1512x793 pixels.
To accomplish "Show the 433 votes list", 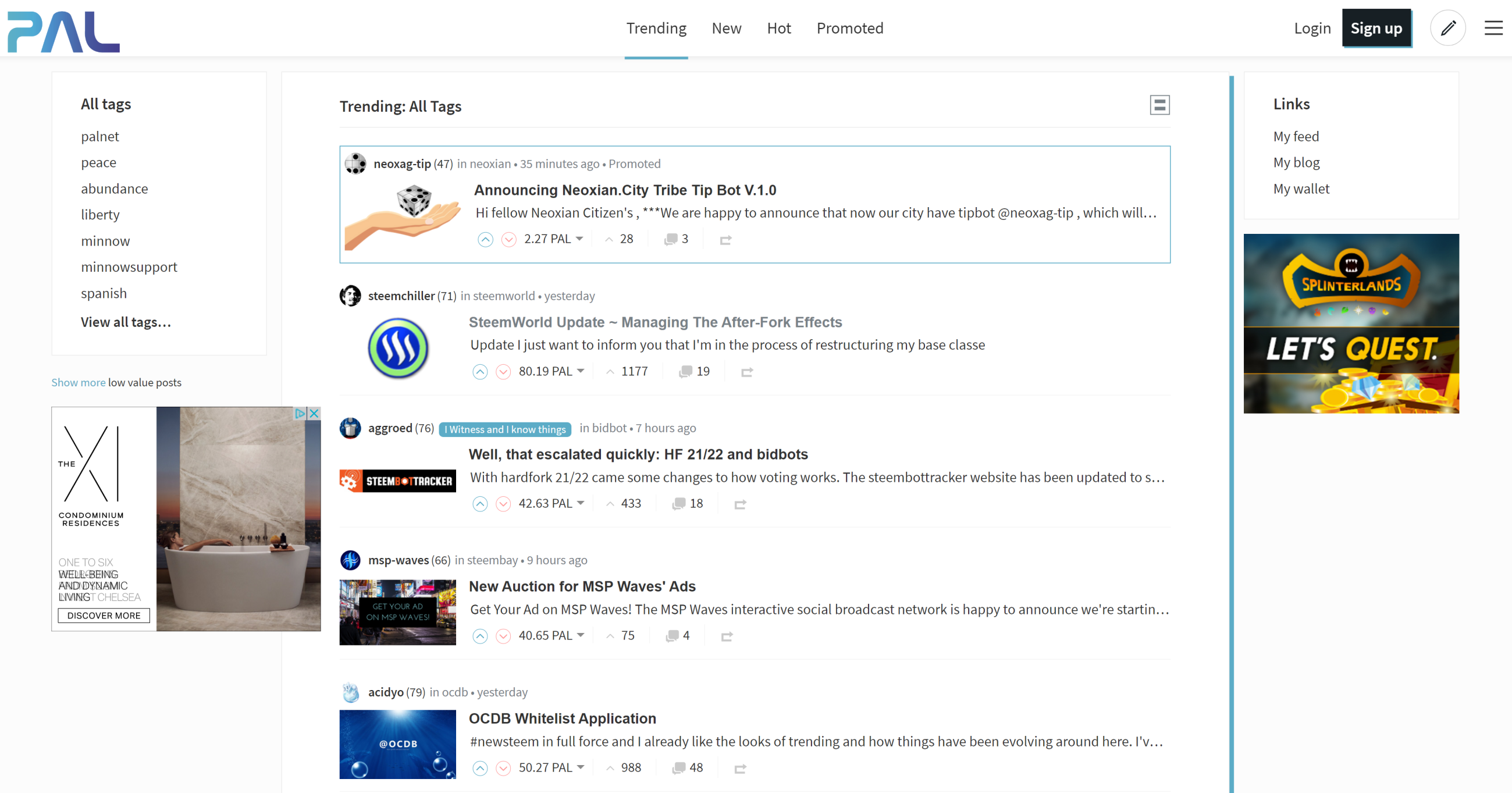I will [623, 504].
